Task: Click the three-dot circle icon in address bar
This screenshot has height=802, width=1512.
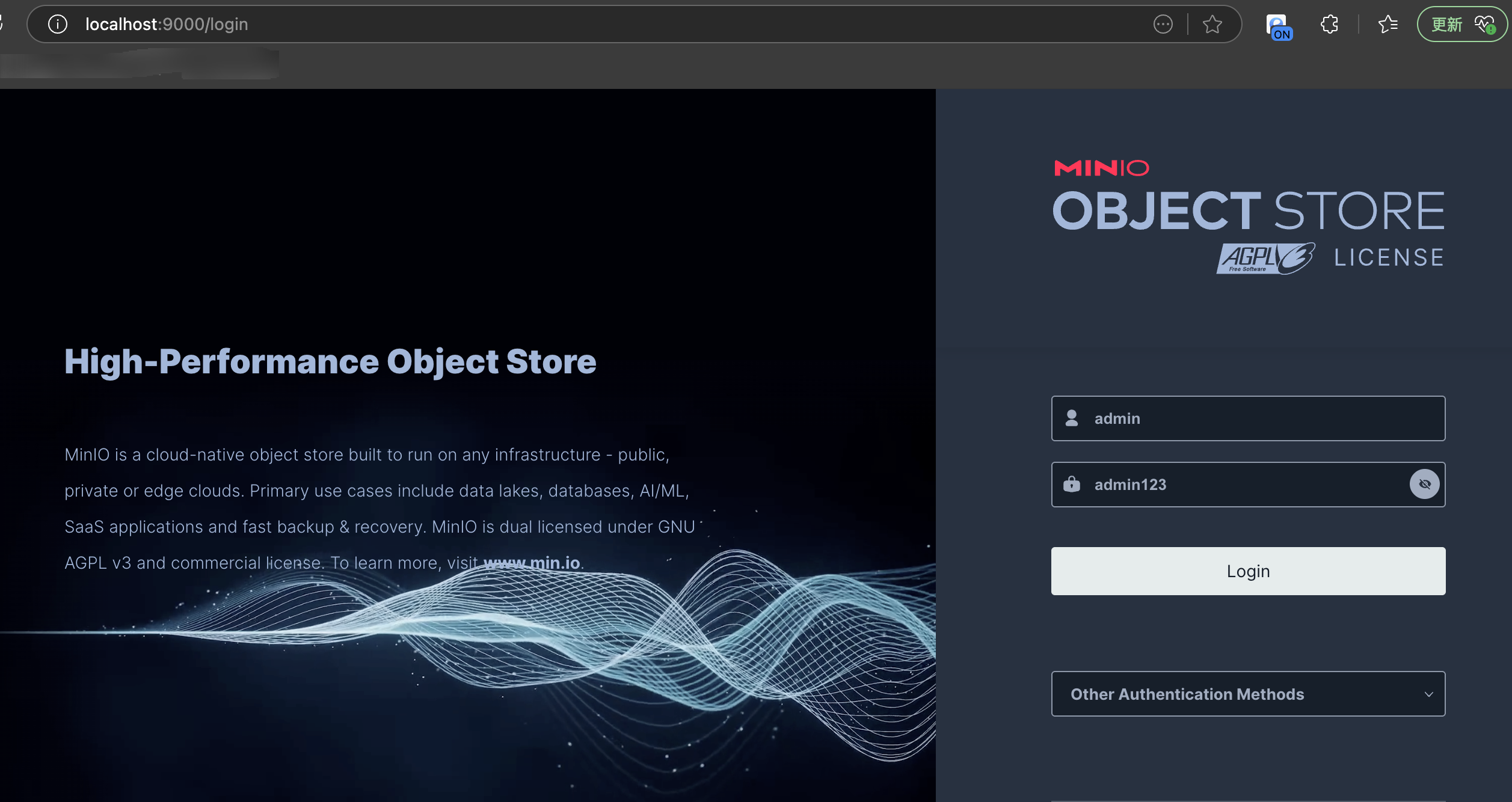Action: coord(1163,24)
